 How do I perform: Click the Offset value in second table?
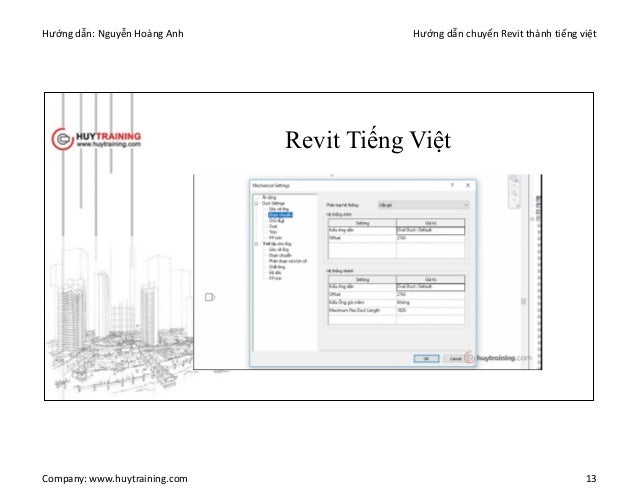pyautogui.click(x=430, y=294)
